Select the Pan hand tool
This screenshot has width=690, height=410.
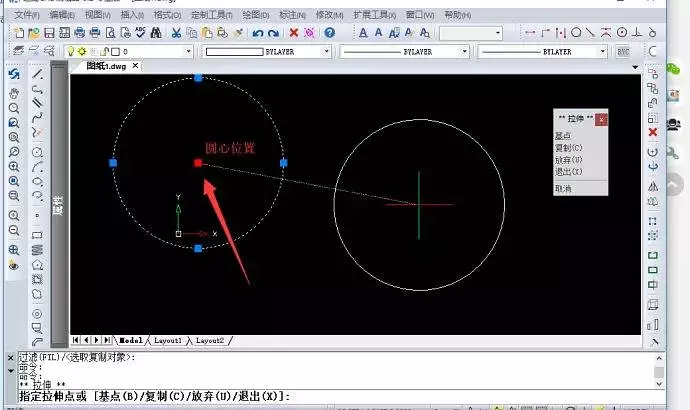[x=14, y=91]
